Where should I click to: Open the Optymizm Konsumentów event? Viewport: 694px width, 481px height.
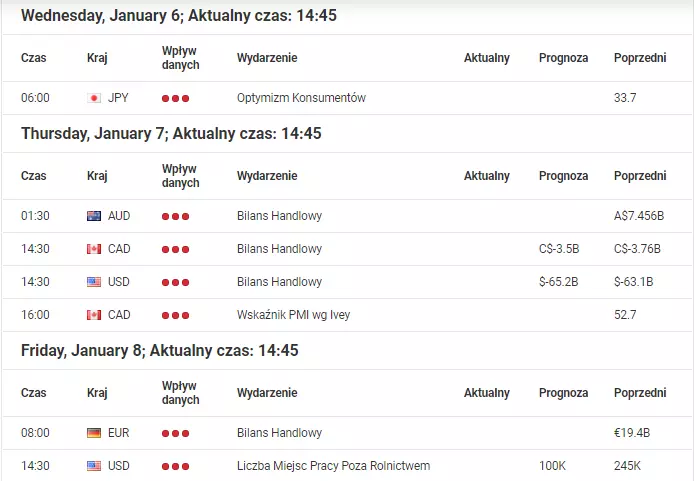[x=301, y=98]
